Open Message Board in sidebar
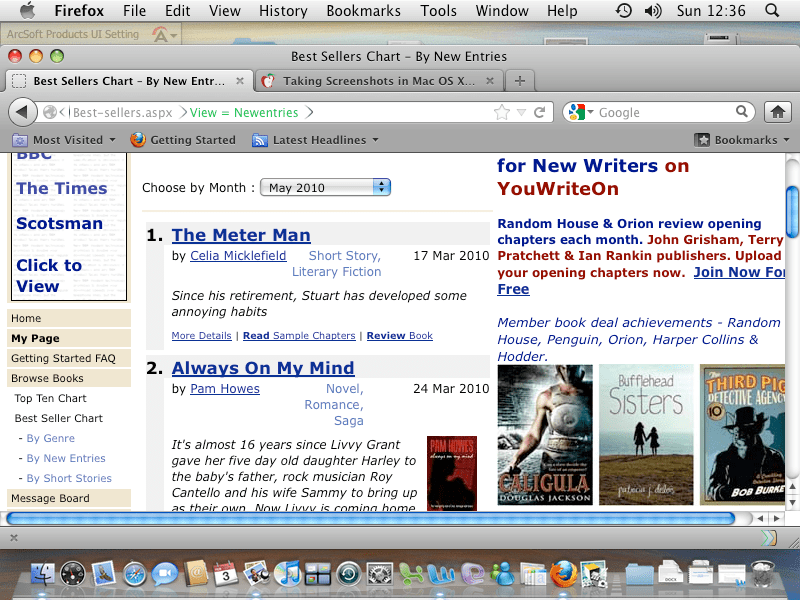The image size is (800, 600). point(69,498)
